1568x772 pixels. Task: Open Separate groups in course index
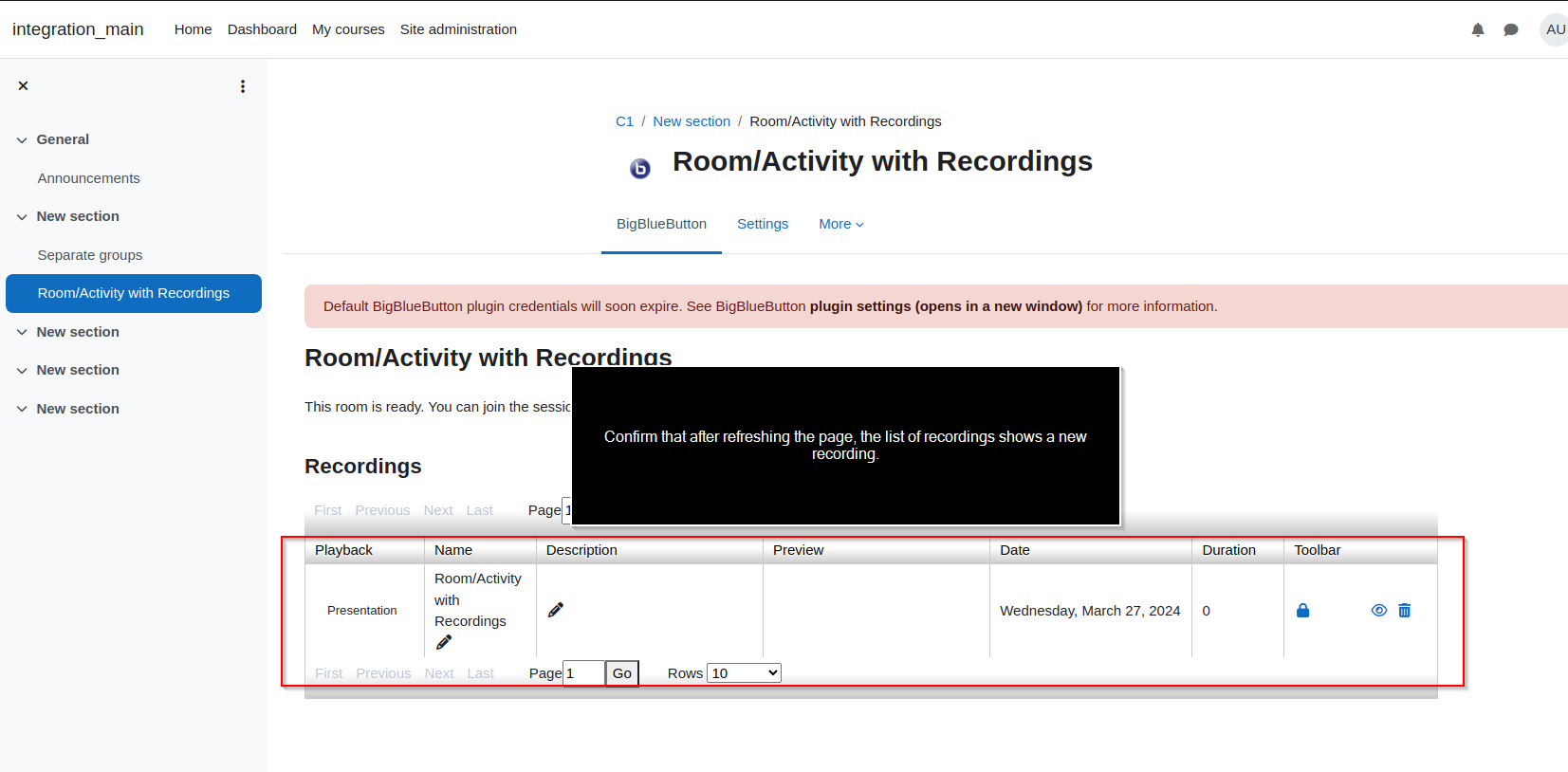(90, 255)
